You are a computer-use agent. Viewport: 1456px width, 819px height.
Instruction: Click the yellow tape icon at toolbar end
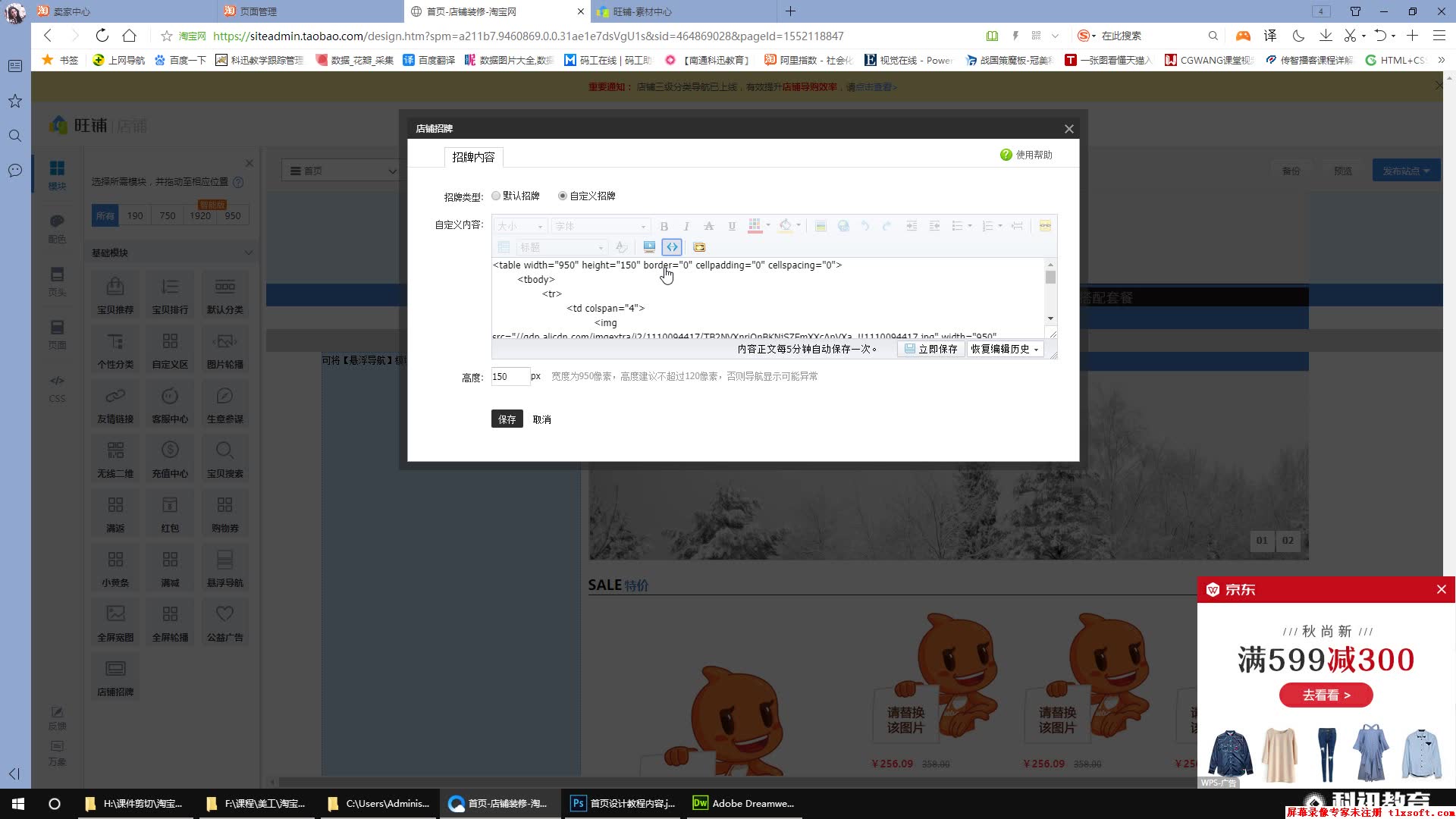pos(1045,226)
